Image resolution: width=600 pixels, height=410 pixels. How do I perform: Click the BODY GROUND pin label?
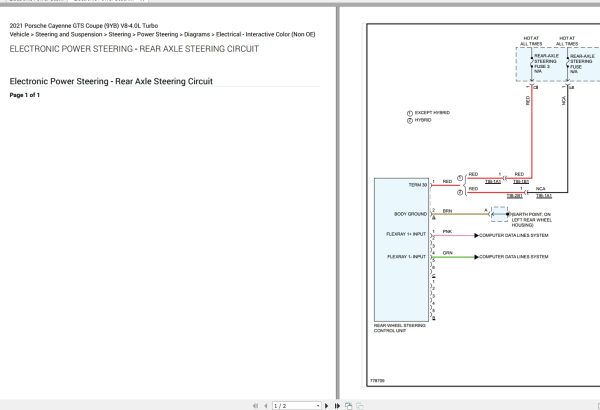click(410, 214)
